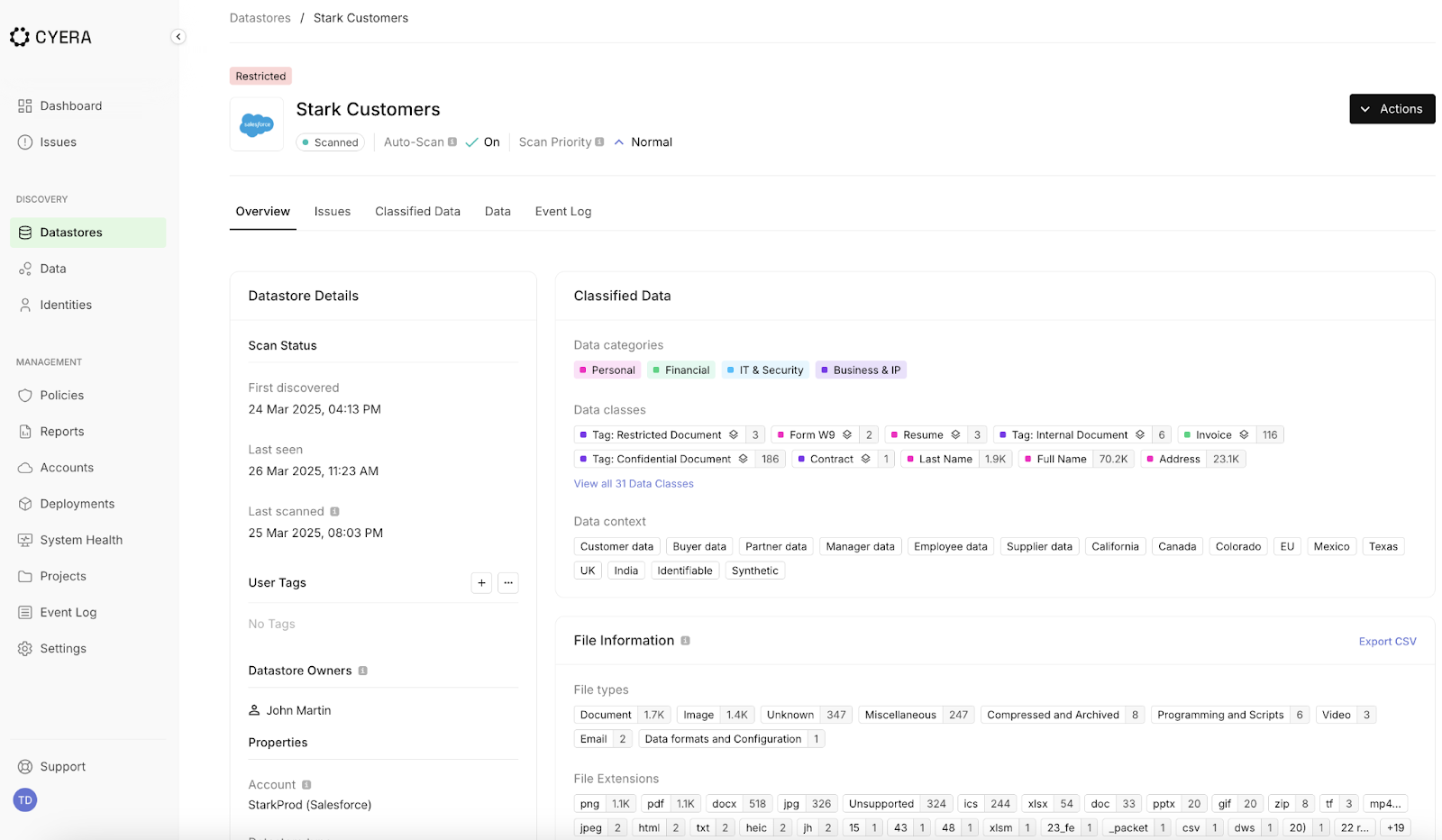Toggle Auto-Scan off
Viewport: 1442px width, 840px height.
pos(483,142)
